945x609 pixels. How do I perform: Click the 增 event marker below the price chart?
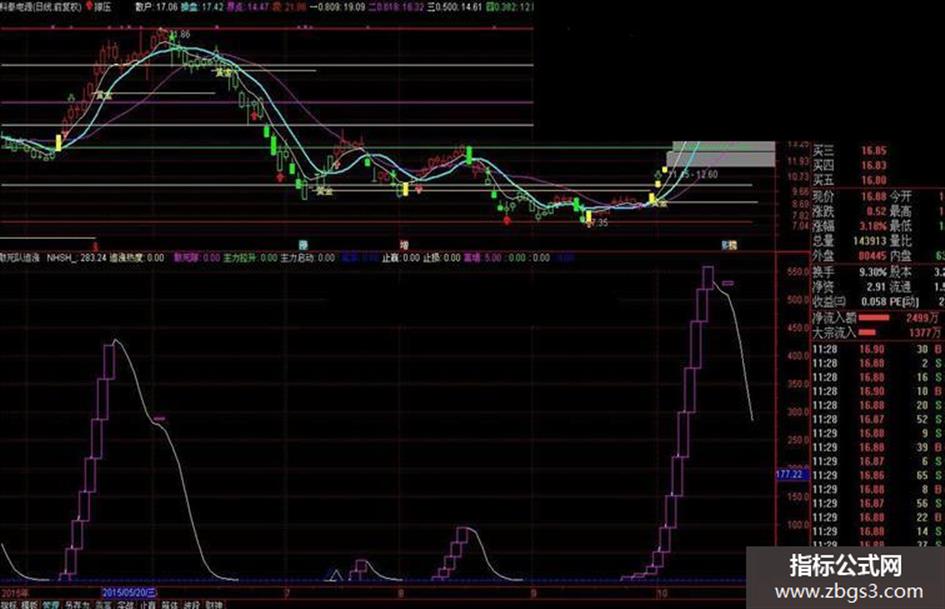pyautogui.click(x=404, y=245)
